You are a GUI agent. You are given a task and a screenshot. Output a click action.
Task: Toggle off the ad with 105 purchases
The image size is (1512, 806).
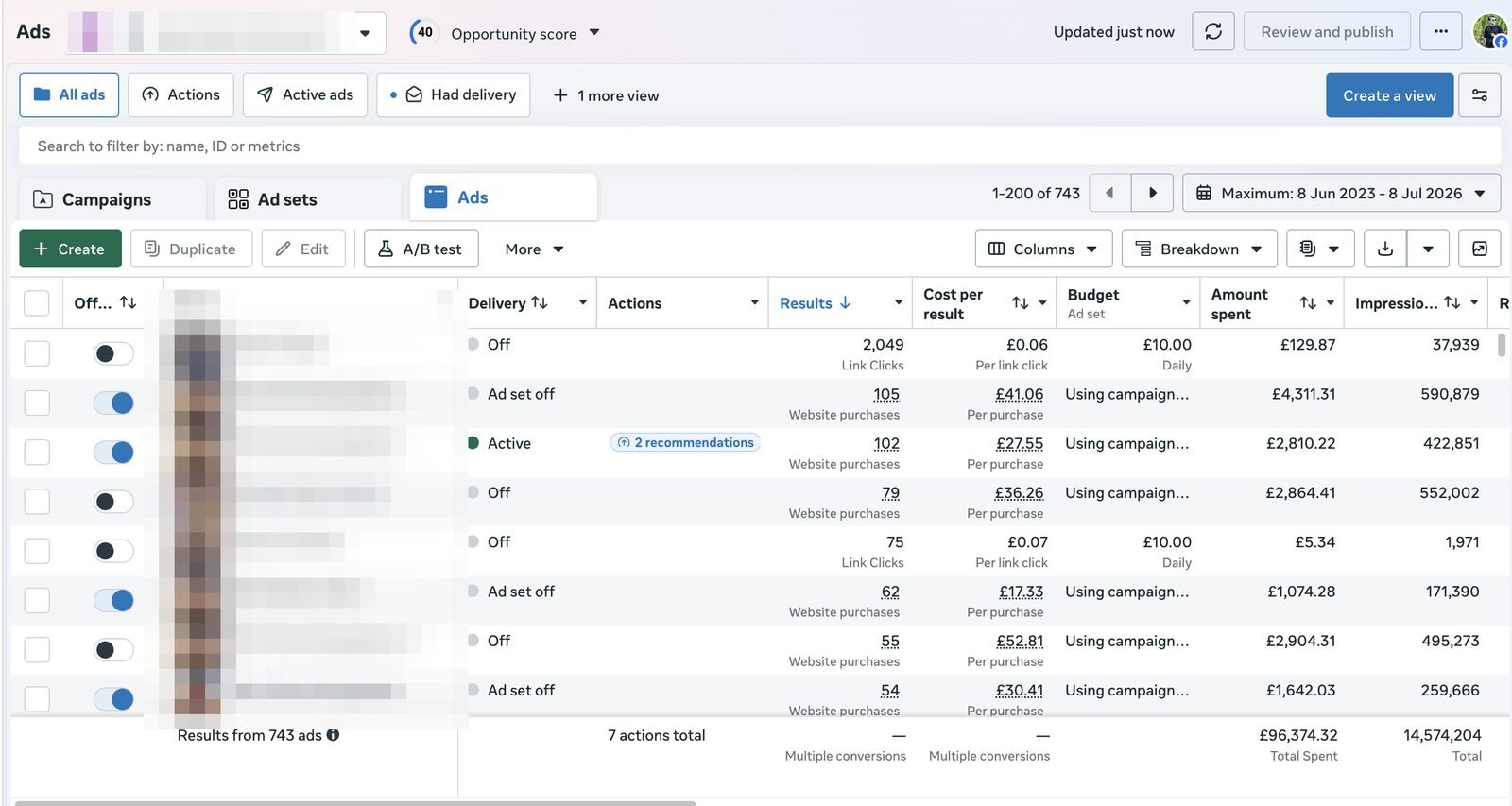pyautogui.click(x=113, y=403)
